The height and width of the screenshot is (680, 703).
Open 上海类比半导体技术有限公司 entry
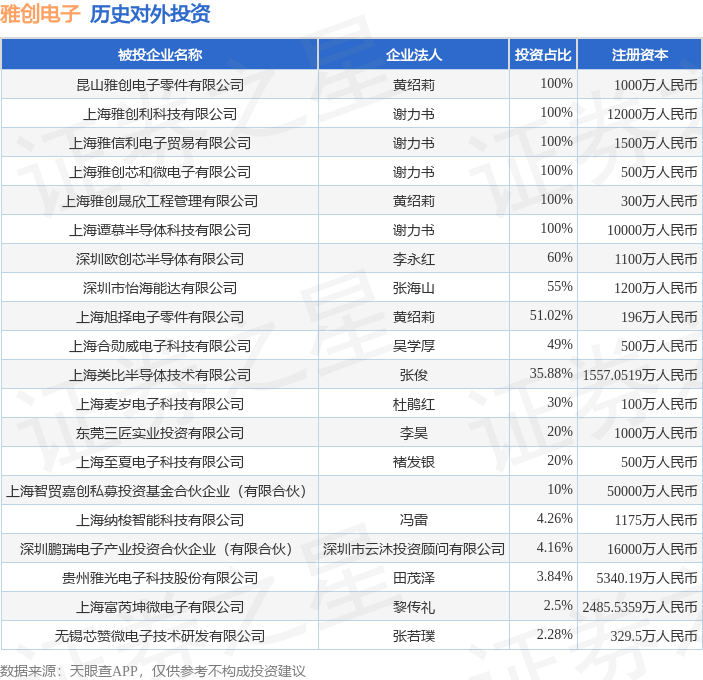160,375
